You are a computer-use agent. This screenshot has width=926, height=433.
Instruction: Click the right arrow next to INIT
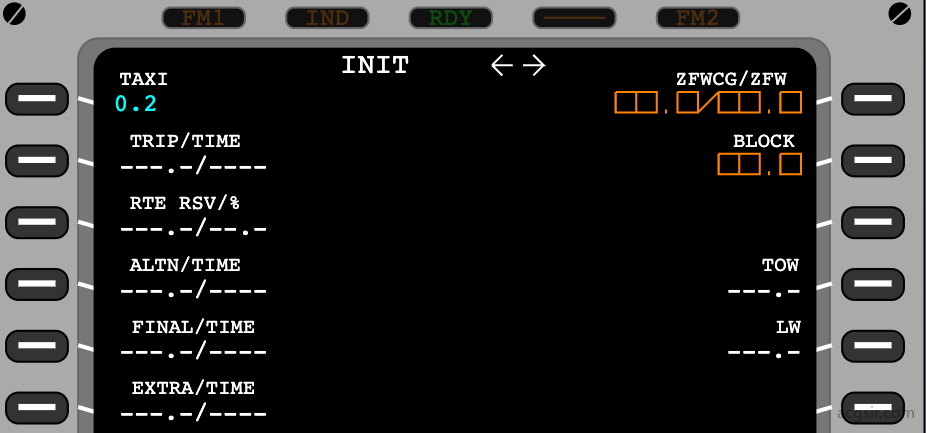(x=534, y=65)
